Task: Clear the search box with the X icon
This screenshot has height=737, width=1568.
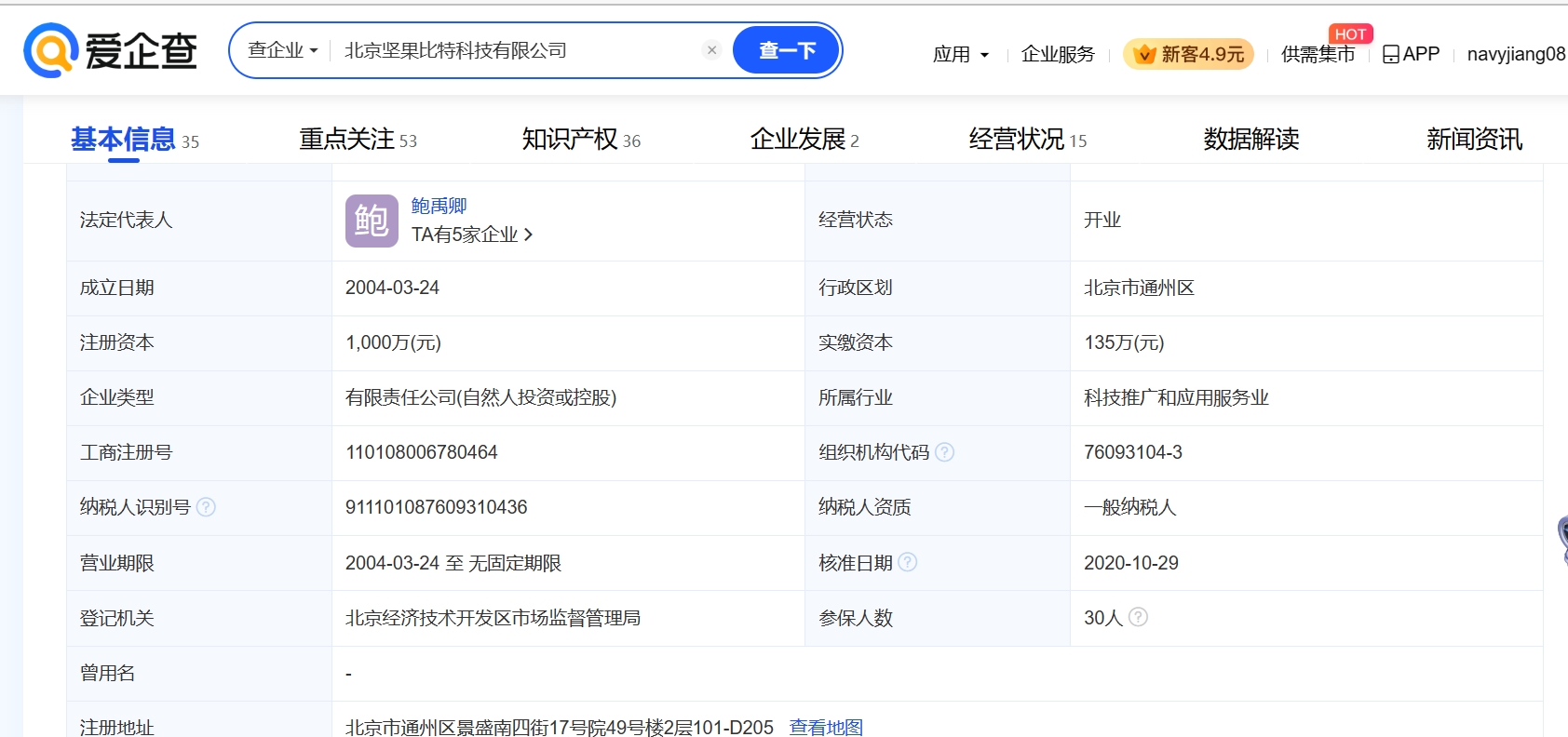Action: 712,50
